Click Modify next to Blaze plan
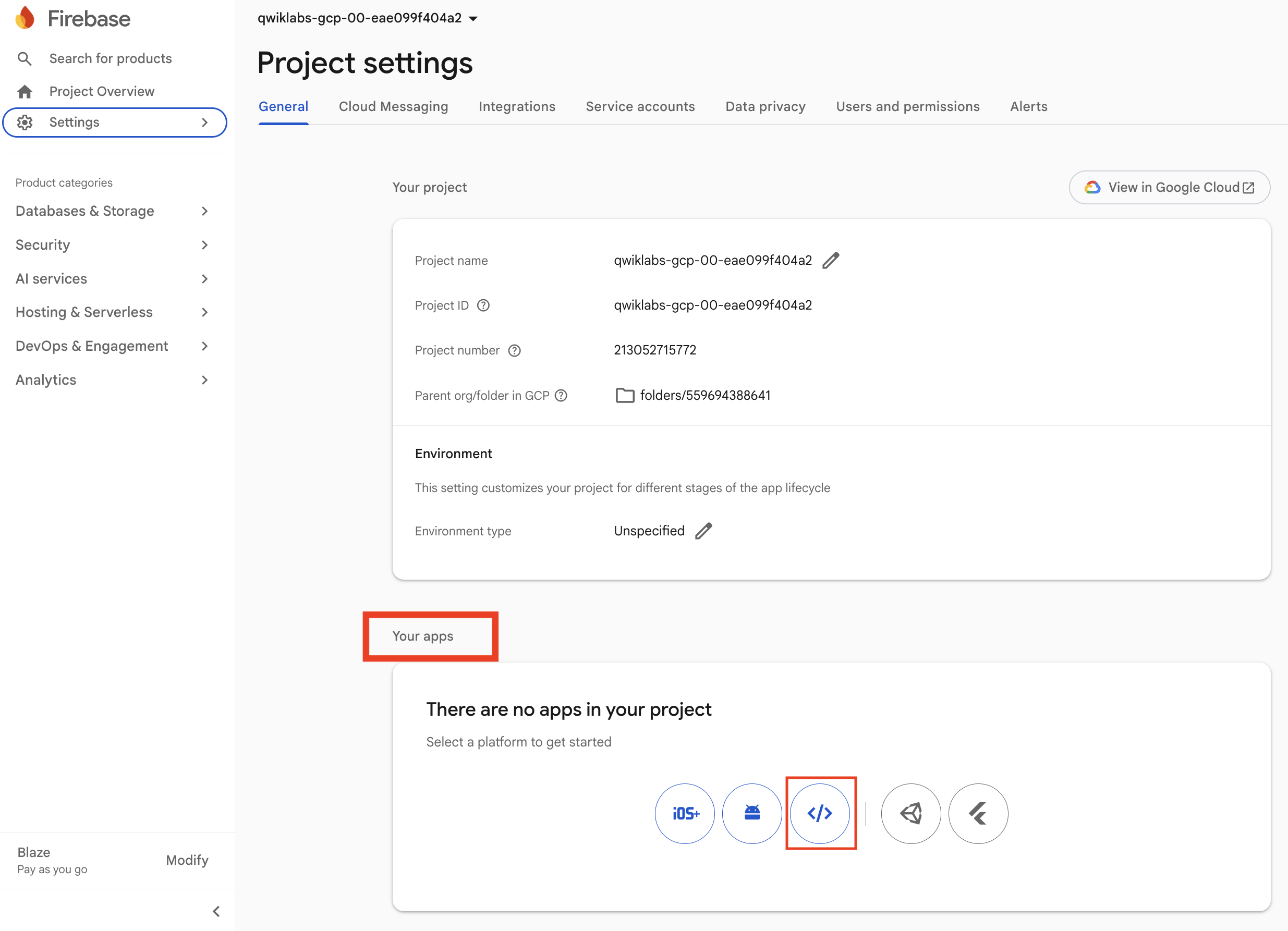Viewport: 1288px width, 931px height. (x=187, y=860)
